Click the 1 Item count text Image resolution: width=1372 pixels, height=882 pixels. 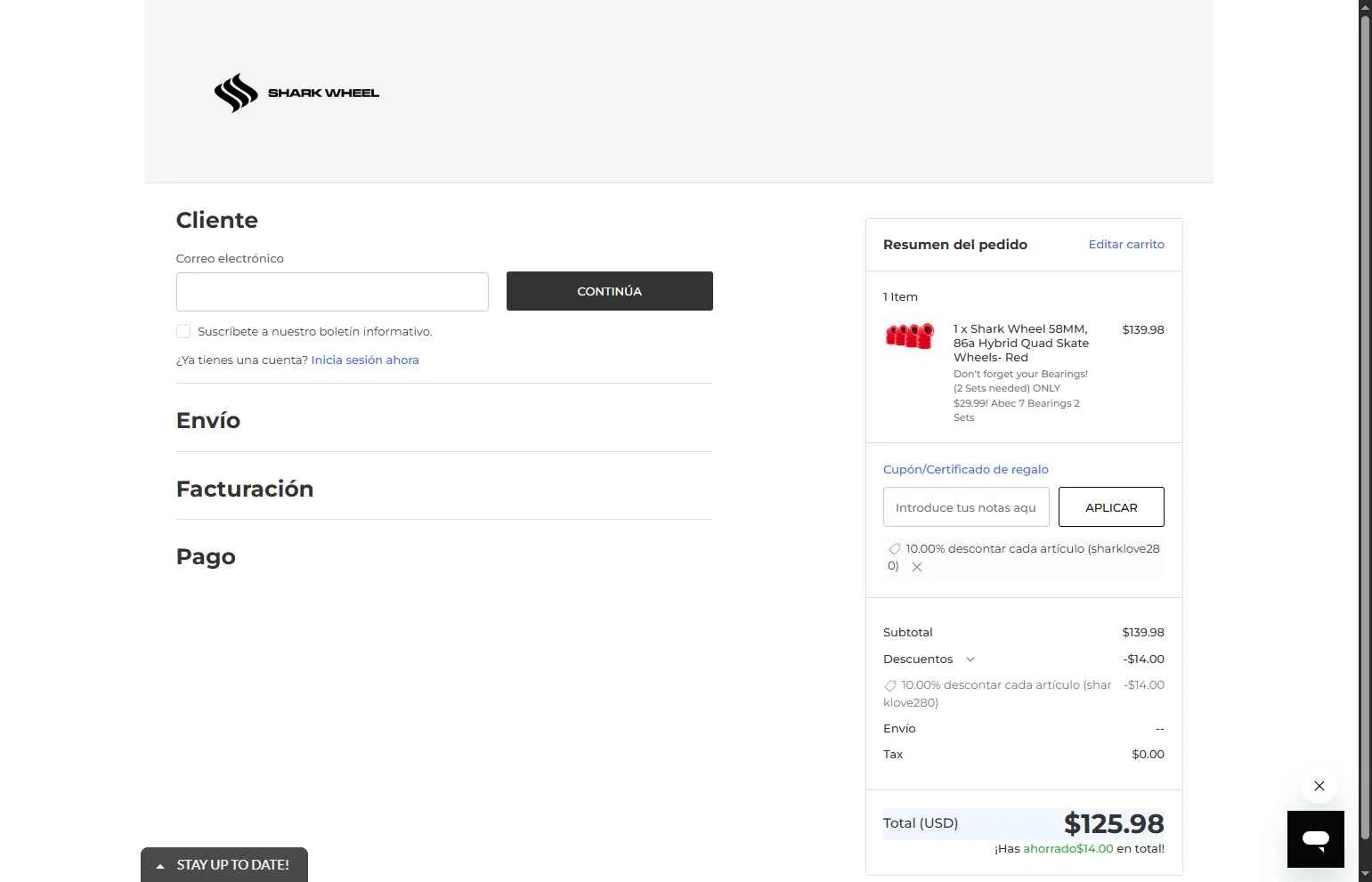click(900, 296)
